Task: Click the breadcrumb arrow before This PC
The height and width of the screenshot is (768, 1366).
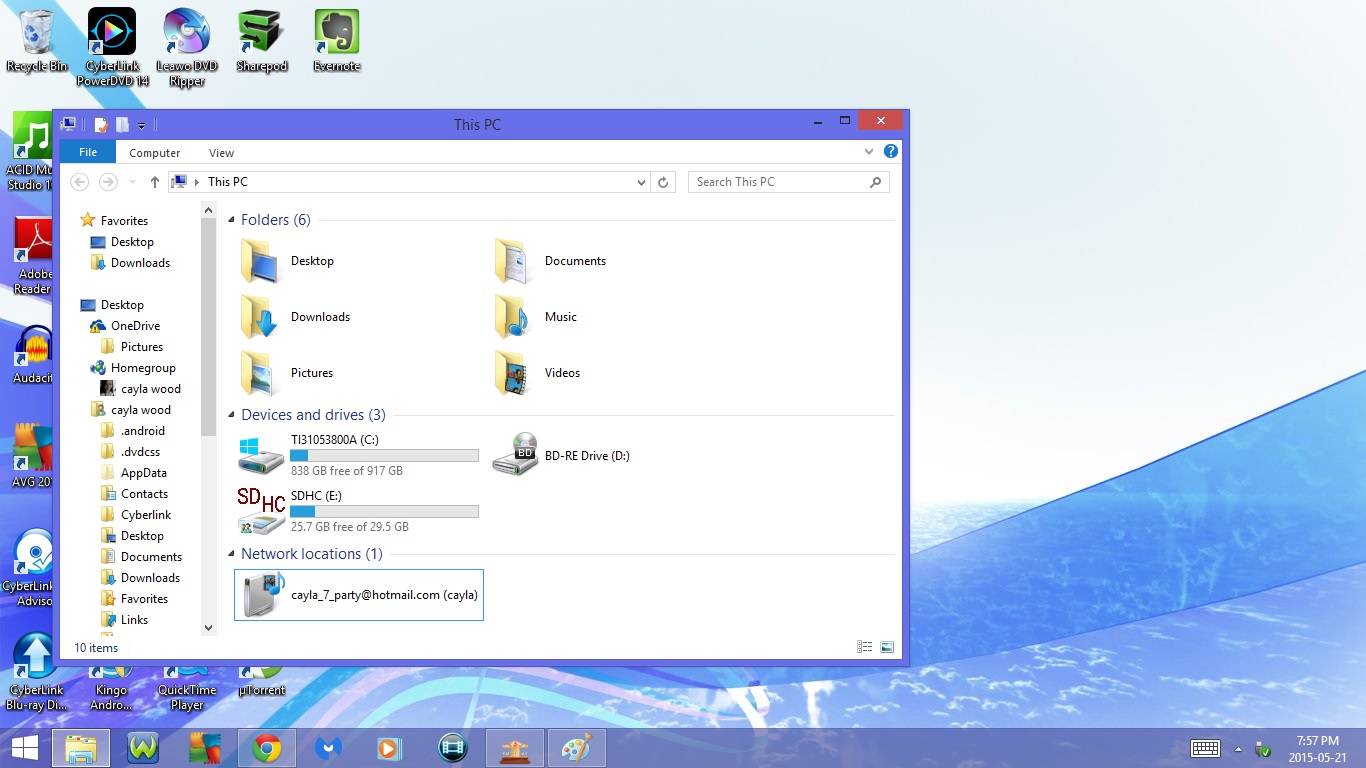Action: pyautogui.click(x=197, y=182)
